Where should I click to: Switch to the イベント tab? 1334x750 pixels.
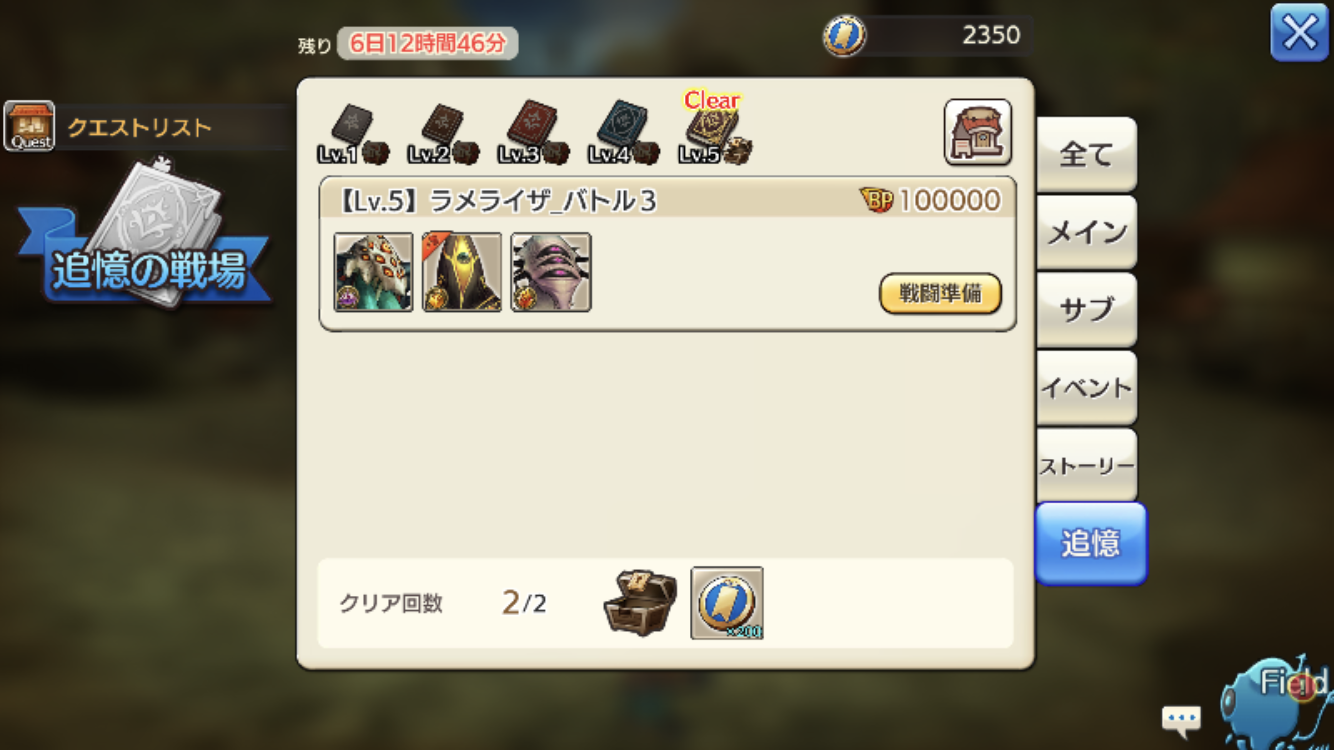[1086, 388]
